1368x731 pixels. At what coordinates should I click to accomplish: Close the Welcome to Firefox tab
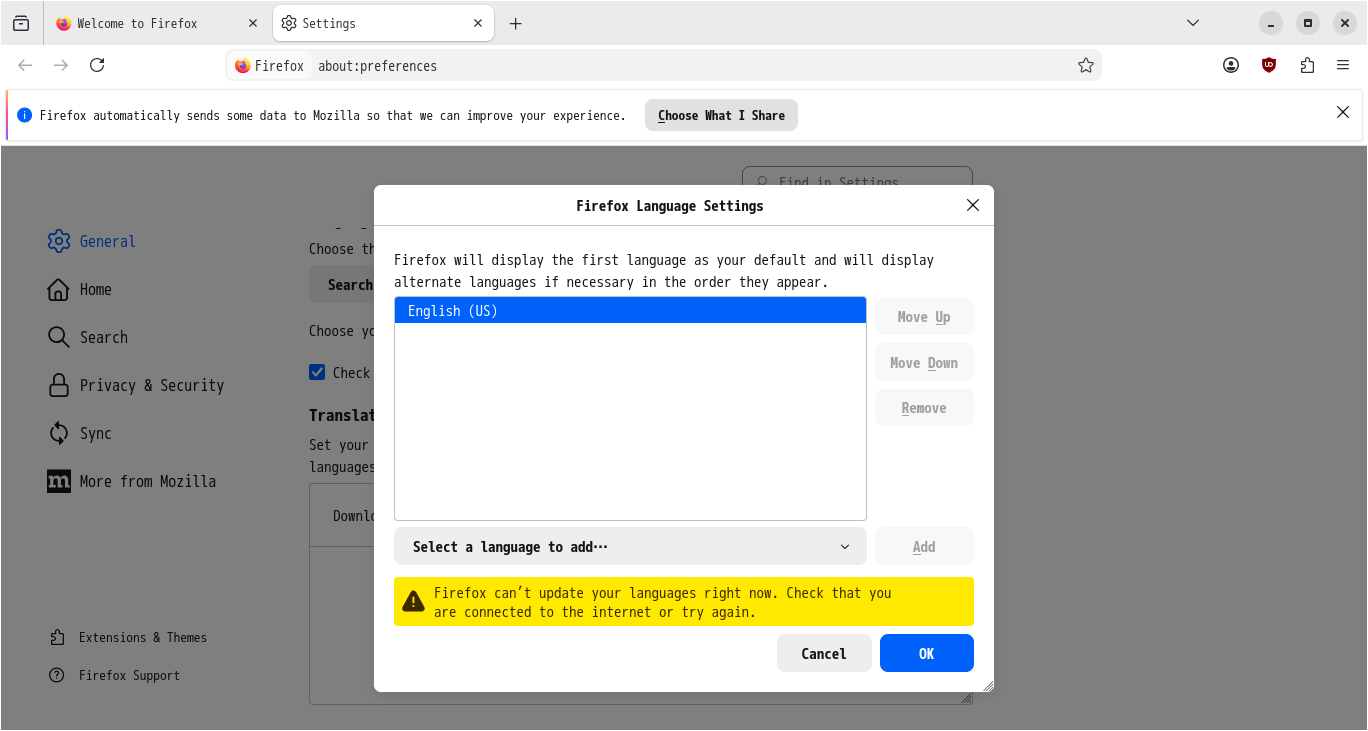253,23
